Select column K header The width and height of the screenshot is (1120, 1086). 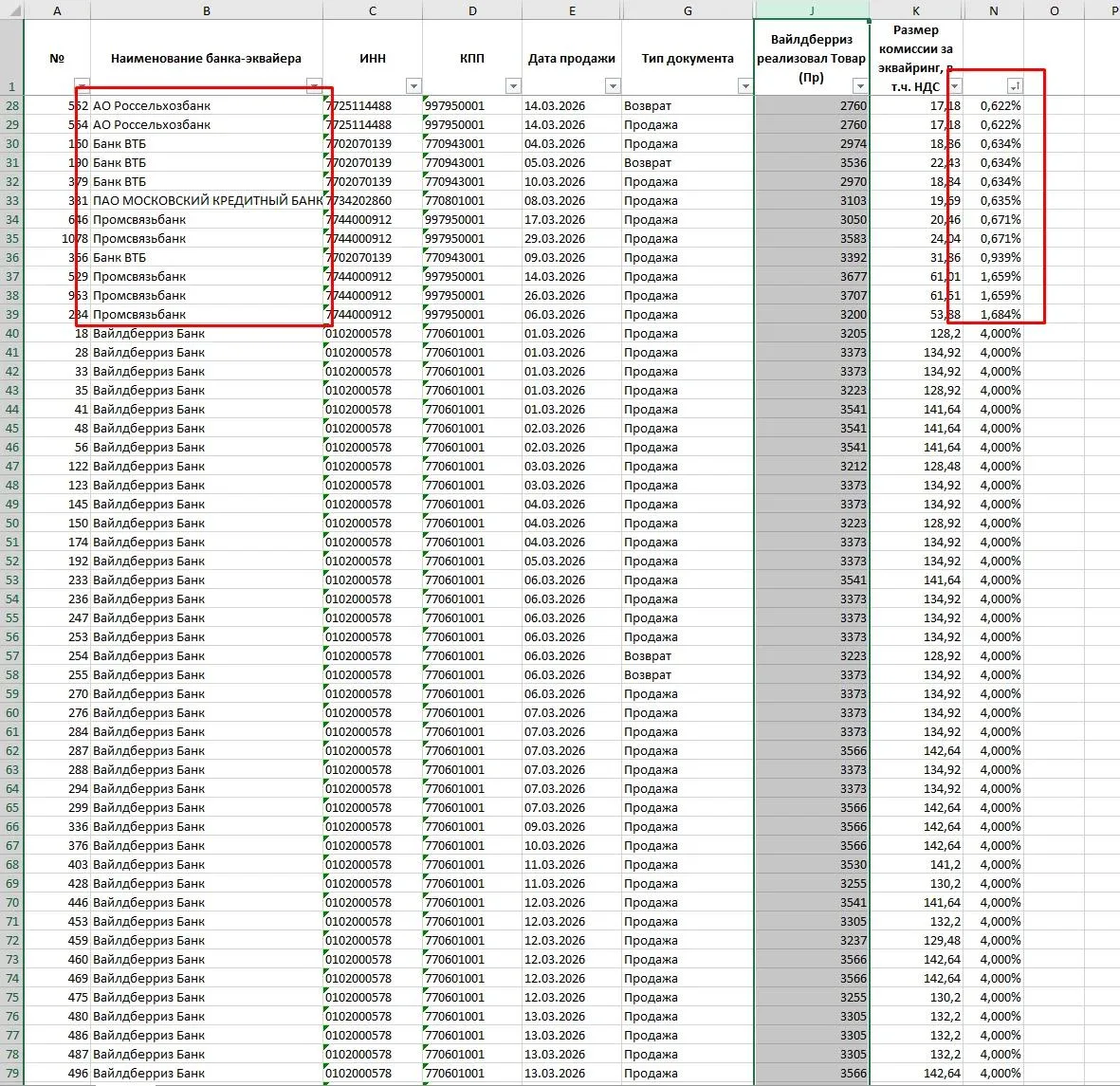(916, 10)
